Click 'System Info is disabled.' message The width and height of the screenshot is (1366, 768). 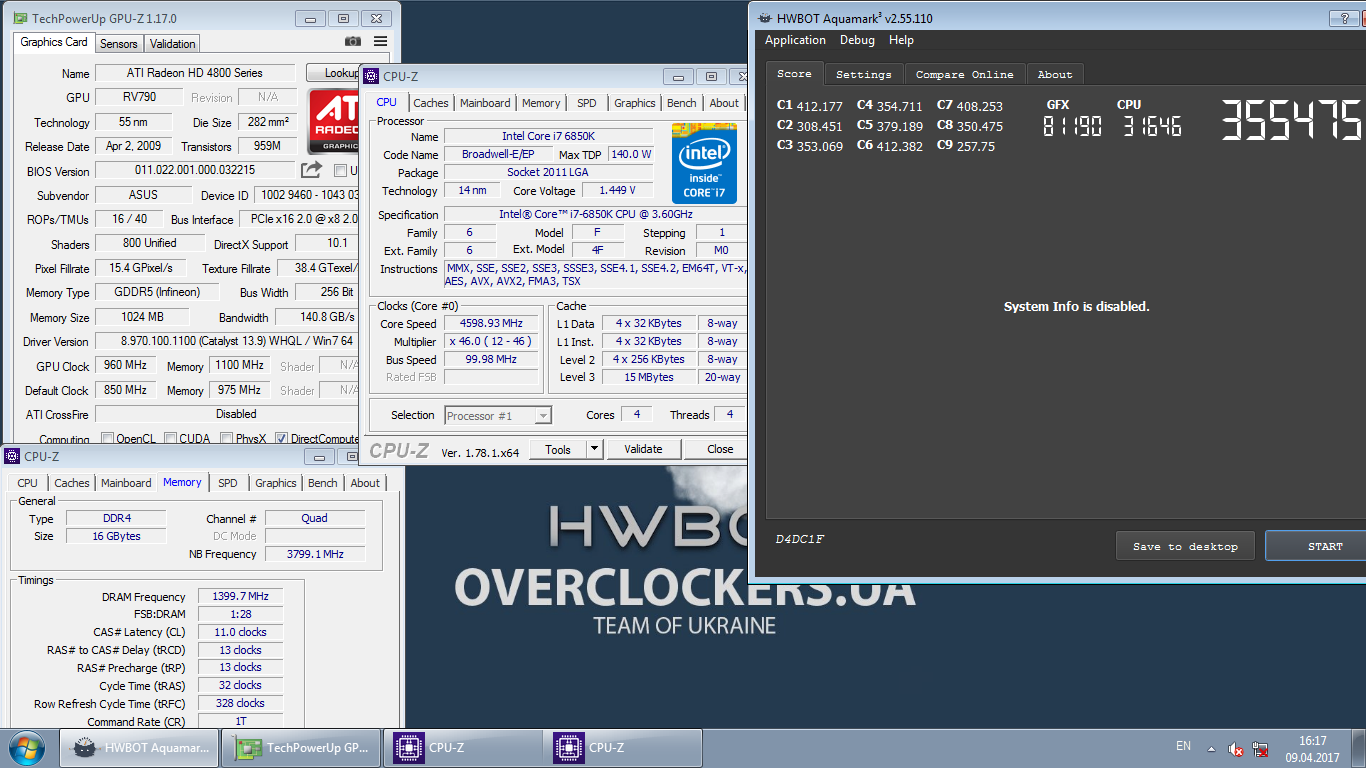pyautogui.click(x=1076, y=307)
